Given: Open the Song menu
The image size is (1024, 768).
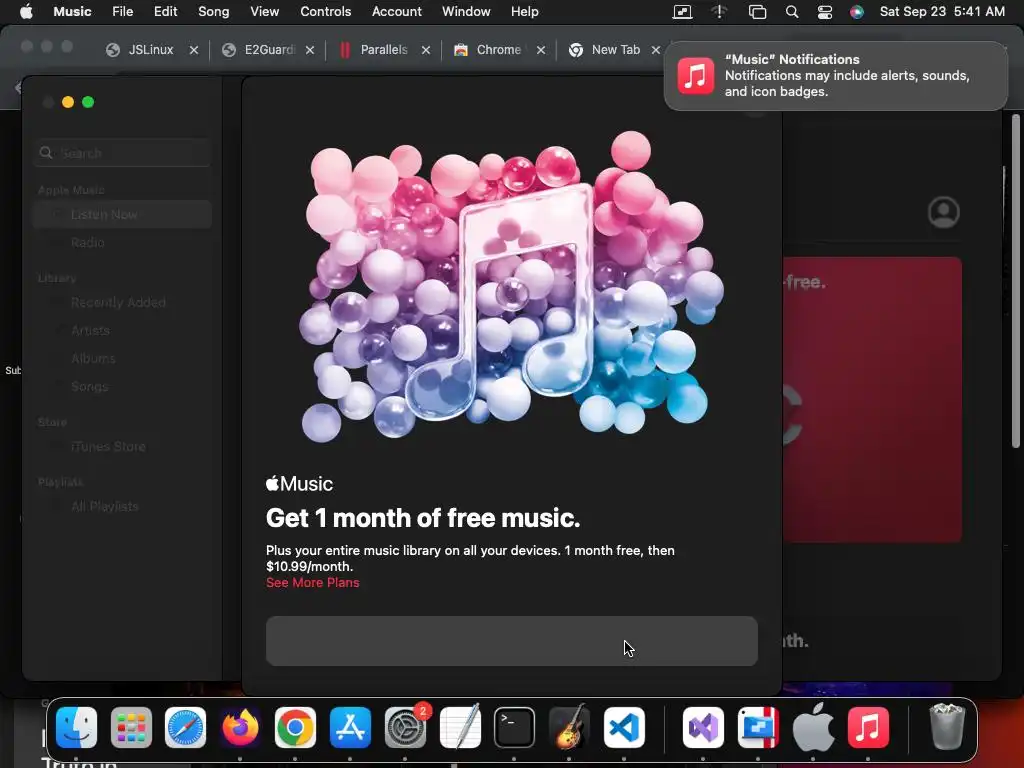Looking at the screenshot, I should 214,11.
